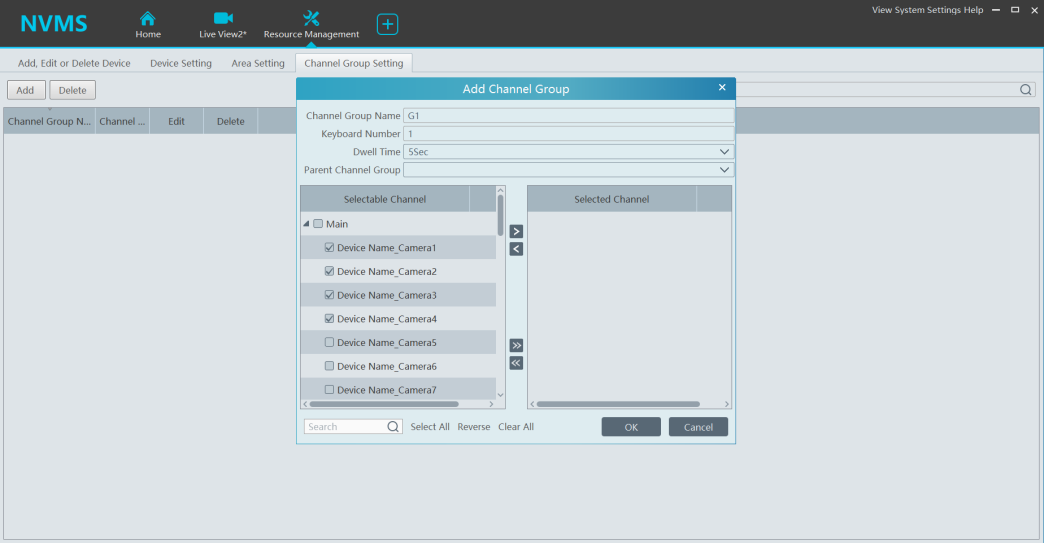Screen dimensions: 1044x543
Task: Collapse the Main tree node arrow
Action: (x=306, y=224)
